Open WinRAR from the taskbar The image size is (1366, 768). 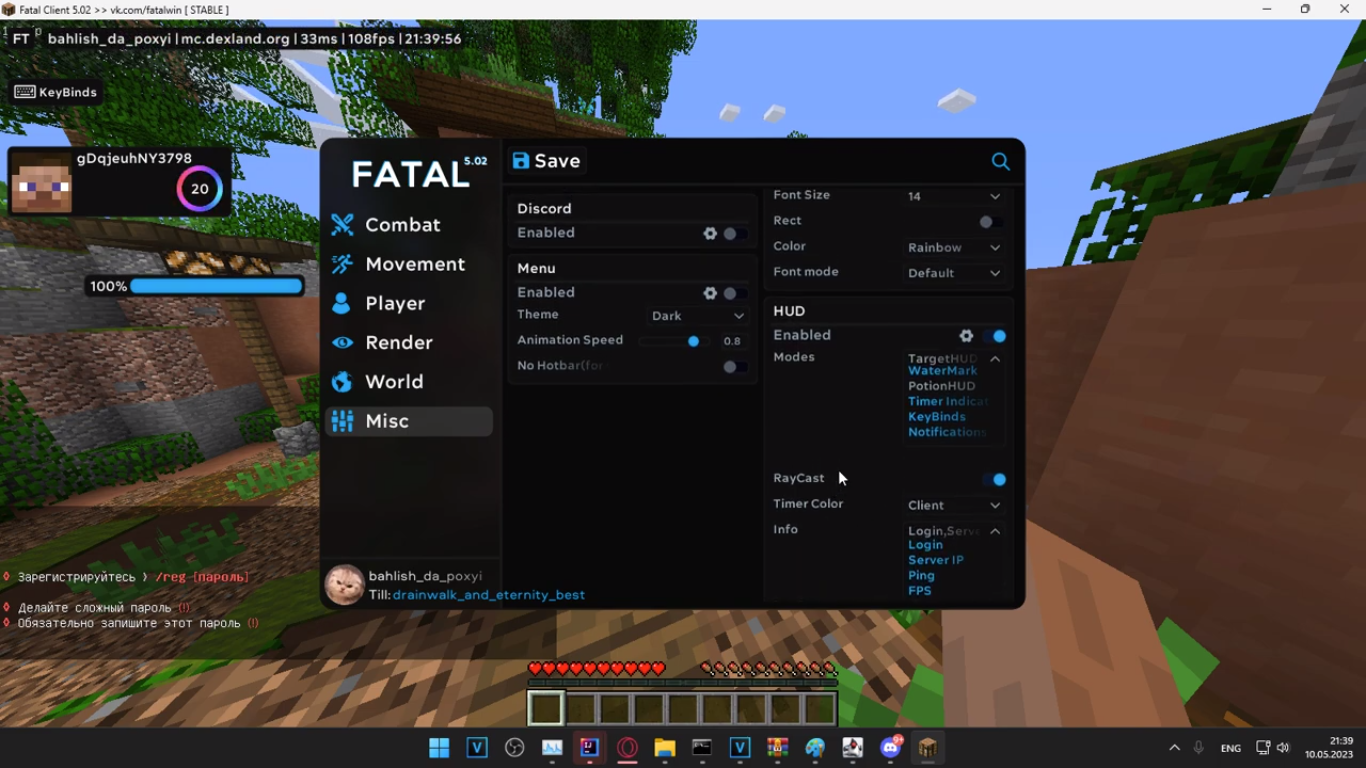[x=778, y=748]
